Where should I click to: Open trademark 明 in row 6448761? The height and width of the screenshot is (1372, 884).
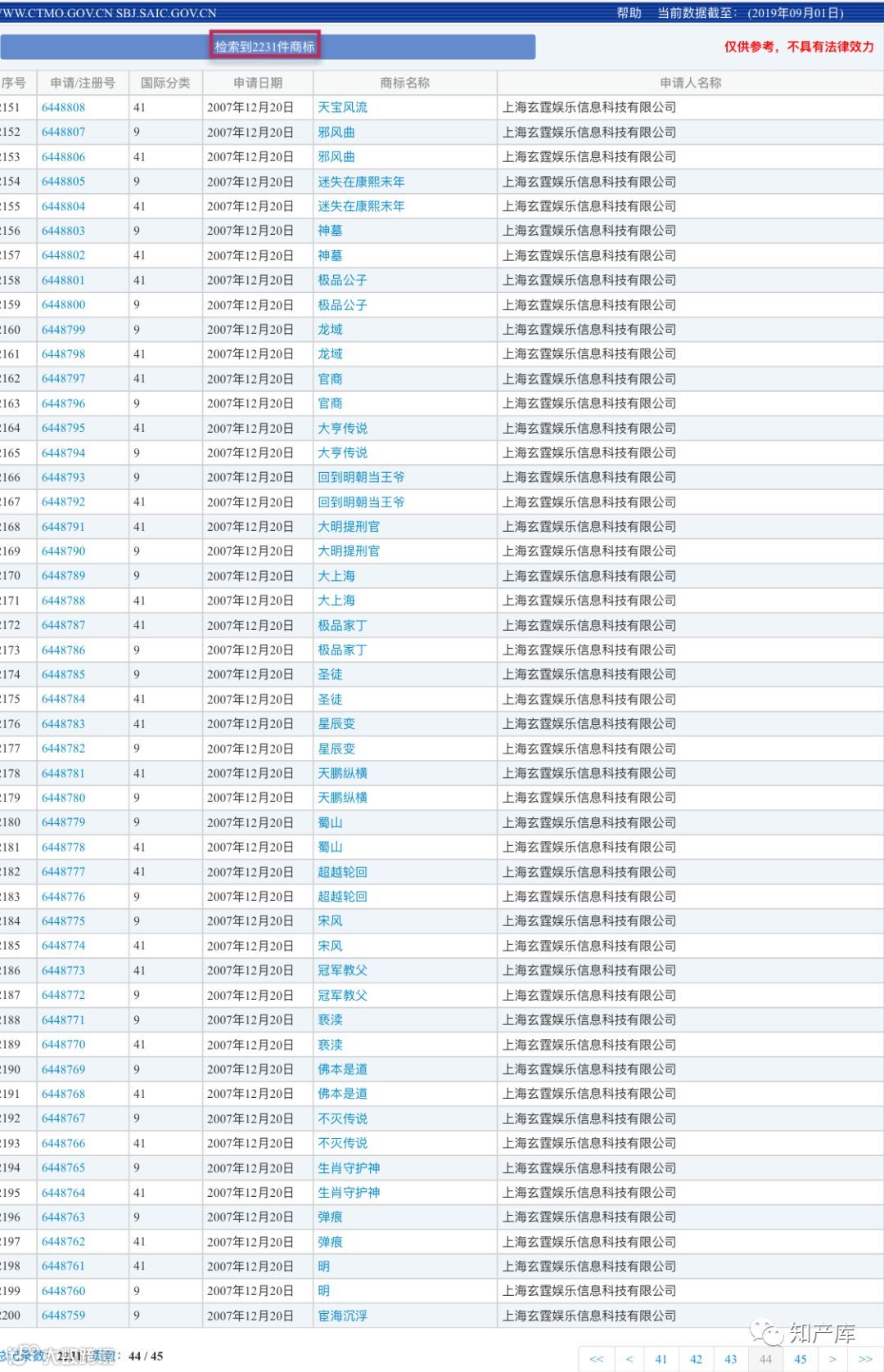point(324,1266)
